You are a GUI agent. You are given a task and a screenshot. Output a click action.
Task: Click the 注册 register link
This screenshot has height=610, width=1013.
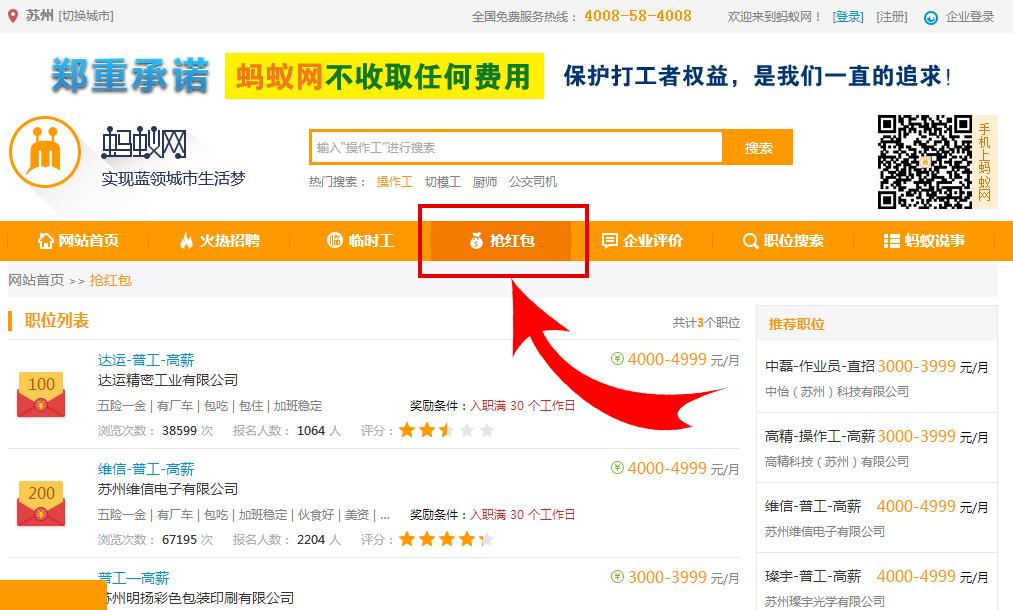pyautogui.click(x=892, y=17)
